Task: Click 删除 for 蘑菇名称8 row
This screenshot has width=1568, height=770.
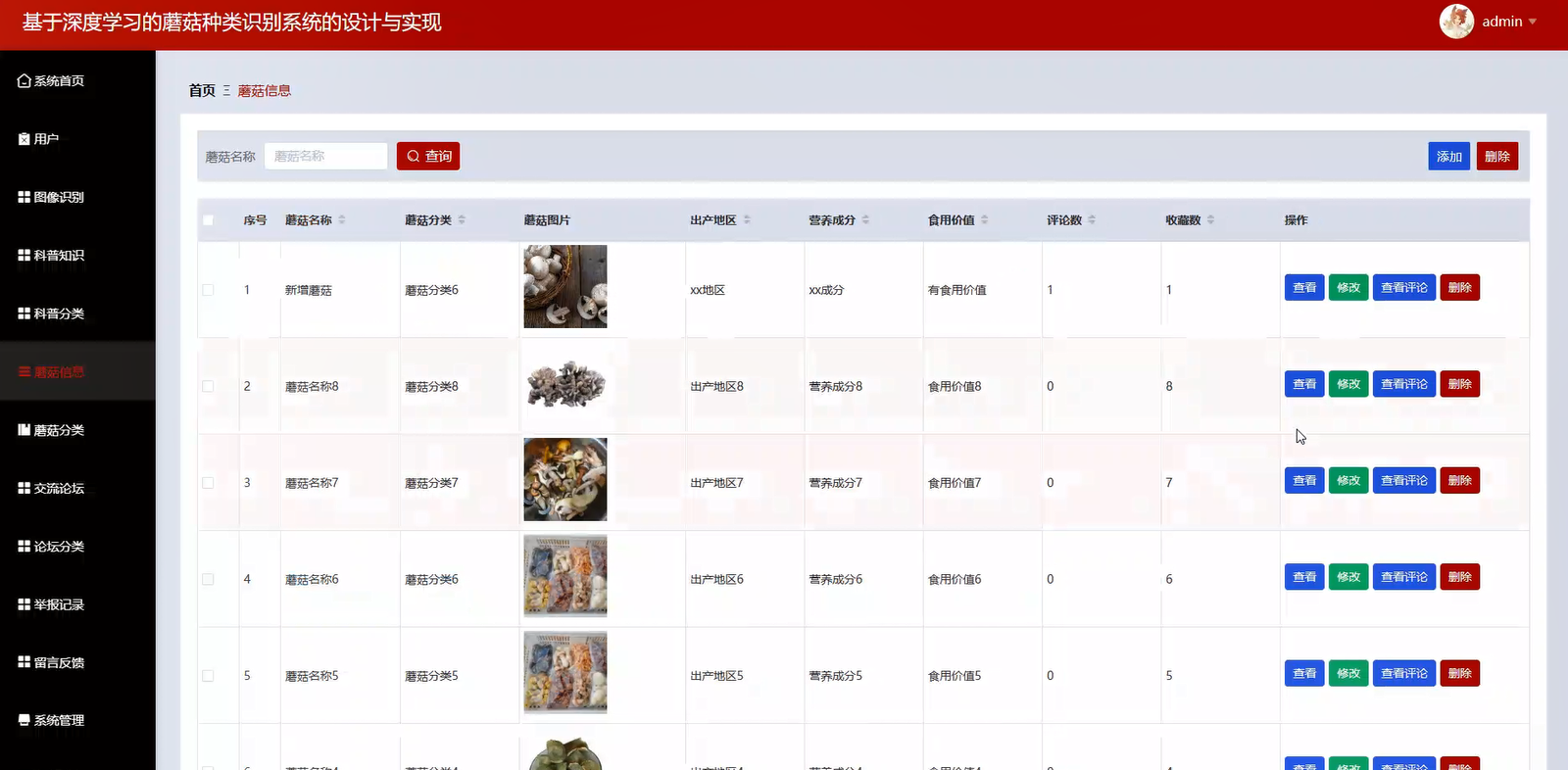Action: pos(1460,384)
